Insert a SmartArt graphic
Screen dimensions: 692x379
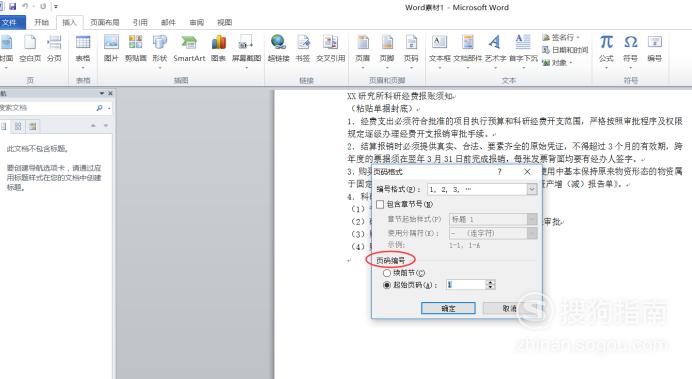point(189,49)
